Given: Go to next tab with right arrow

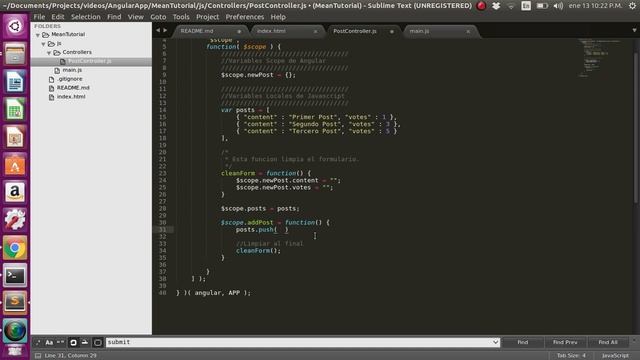Looking at the screenshot, I should click(x=165, y=30).
